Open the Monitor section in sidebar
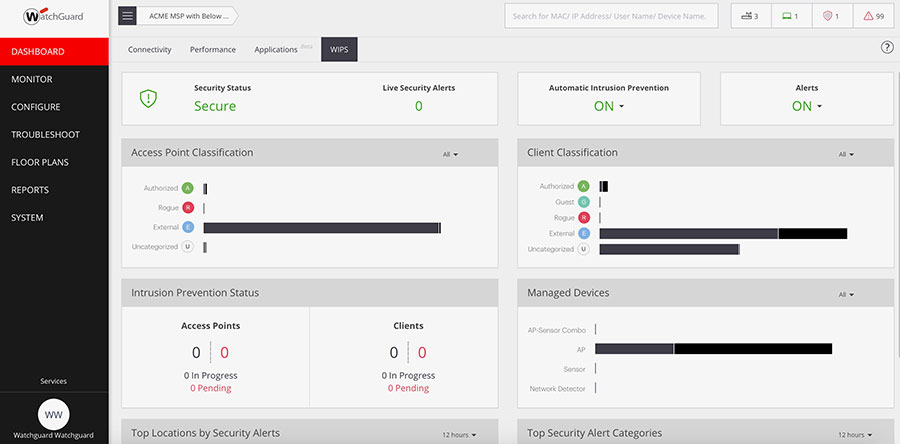 32,79
